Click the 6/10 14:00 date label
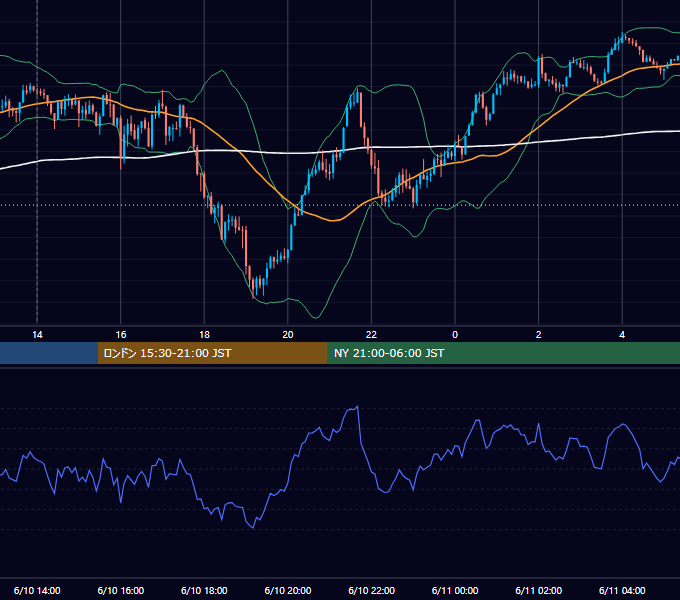 coord(37,590)
